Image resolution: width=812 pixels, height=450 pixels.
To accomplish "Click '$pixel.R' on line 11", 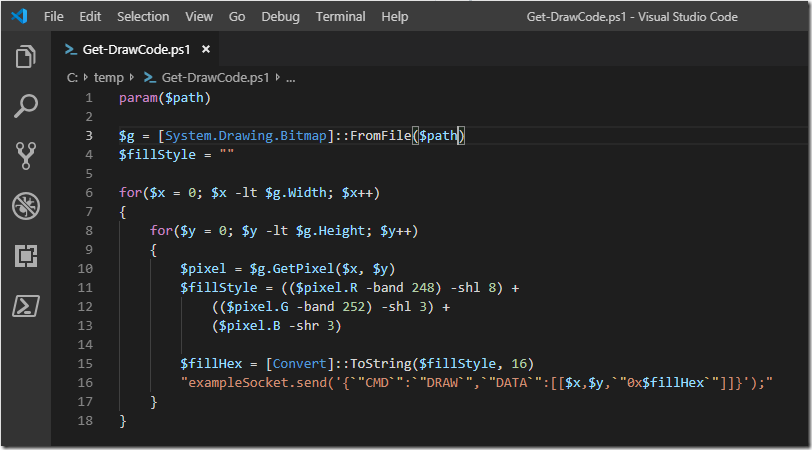I will 326,288.
